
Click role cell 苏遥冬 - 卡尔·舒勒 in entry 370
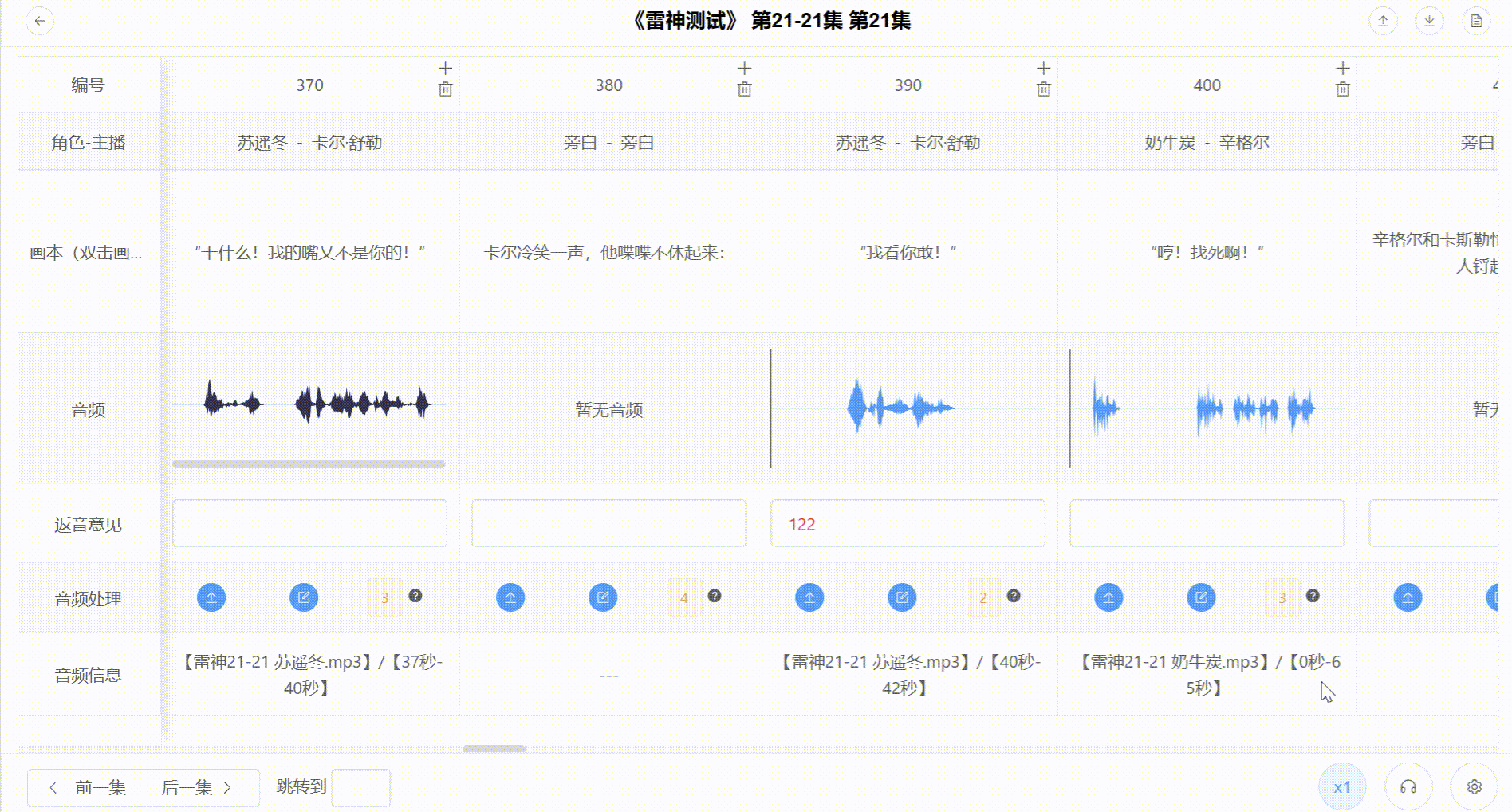pyautogui.click(x=309, y=143)
